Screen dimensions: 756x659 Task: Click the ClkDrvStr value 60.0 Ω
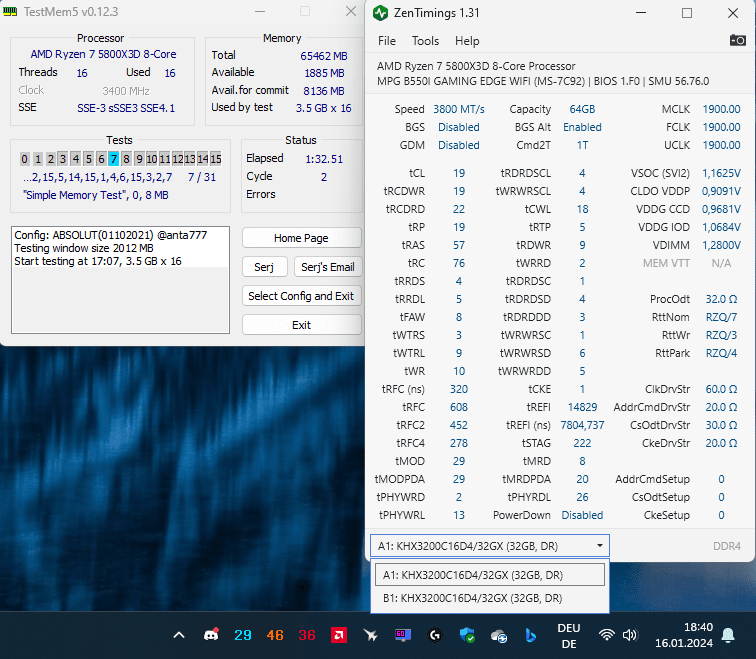721,389
